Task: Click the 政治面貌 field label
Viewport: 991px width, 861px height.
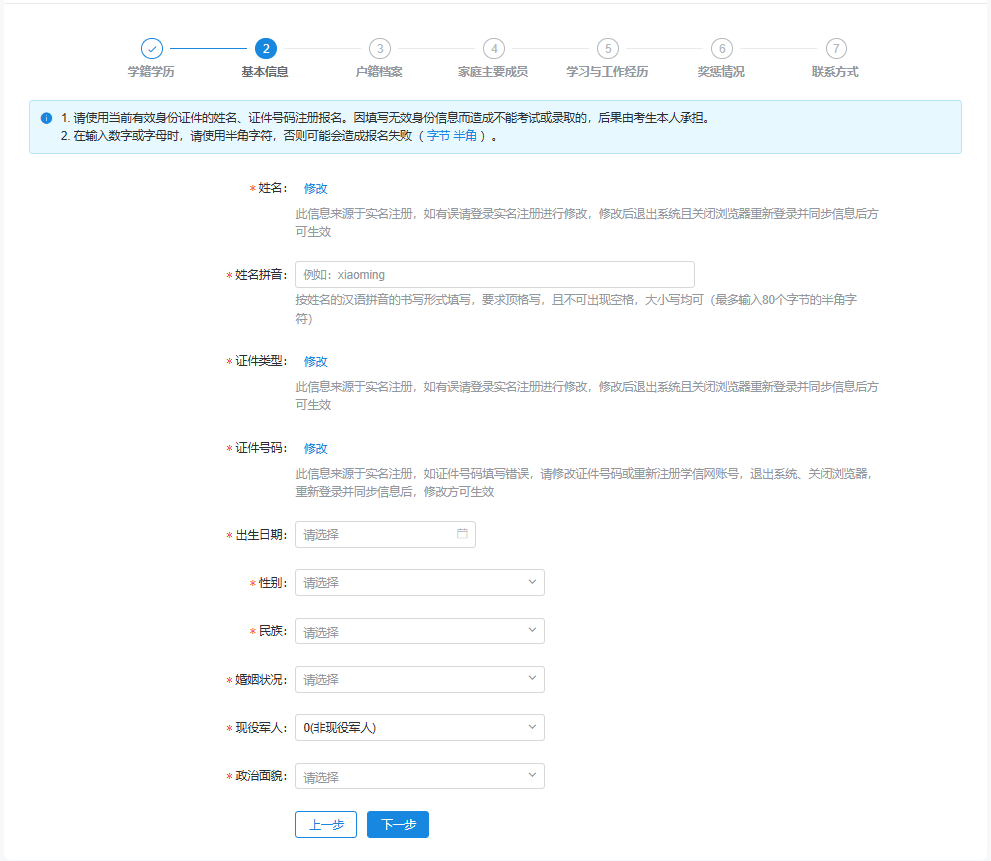Action: coord(259,776)
